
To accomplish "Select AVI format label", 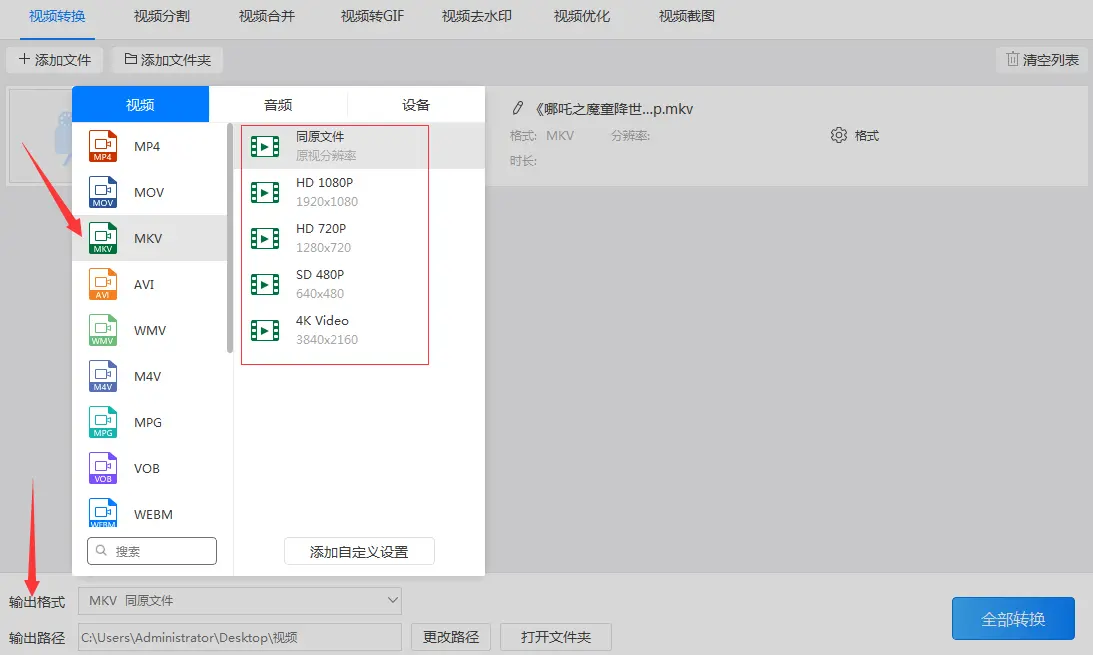I will pos(144,284).
